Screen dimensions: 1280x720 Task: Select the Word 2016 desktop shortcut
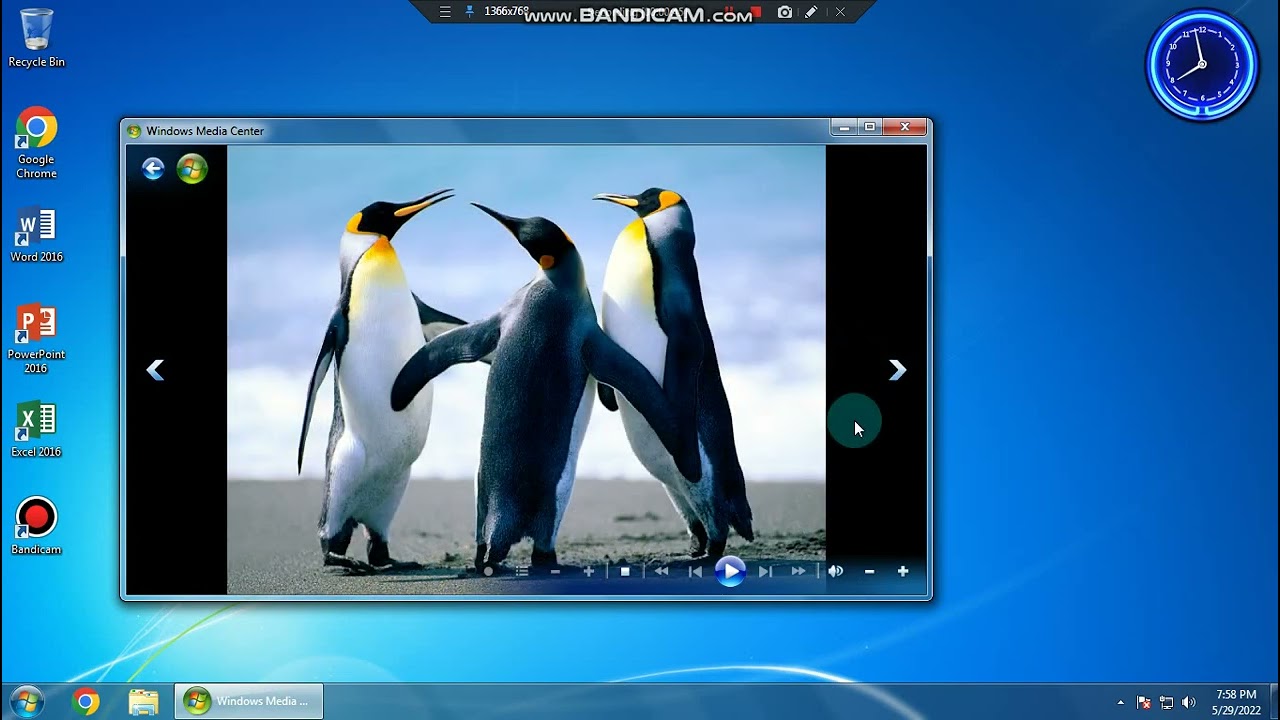36,236
